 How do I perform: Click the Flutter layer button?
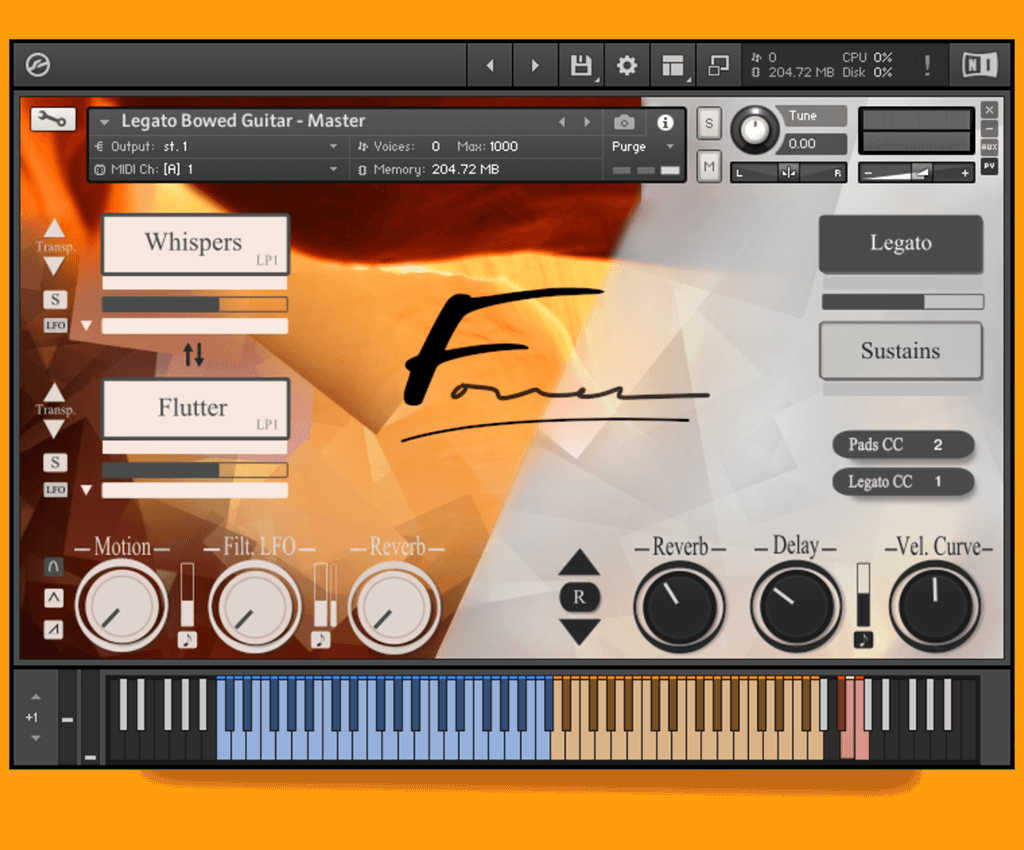point(195,408)
